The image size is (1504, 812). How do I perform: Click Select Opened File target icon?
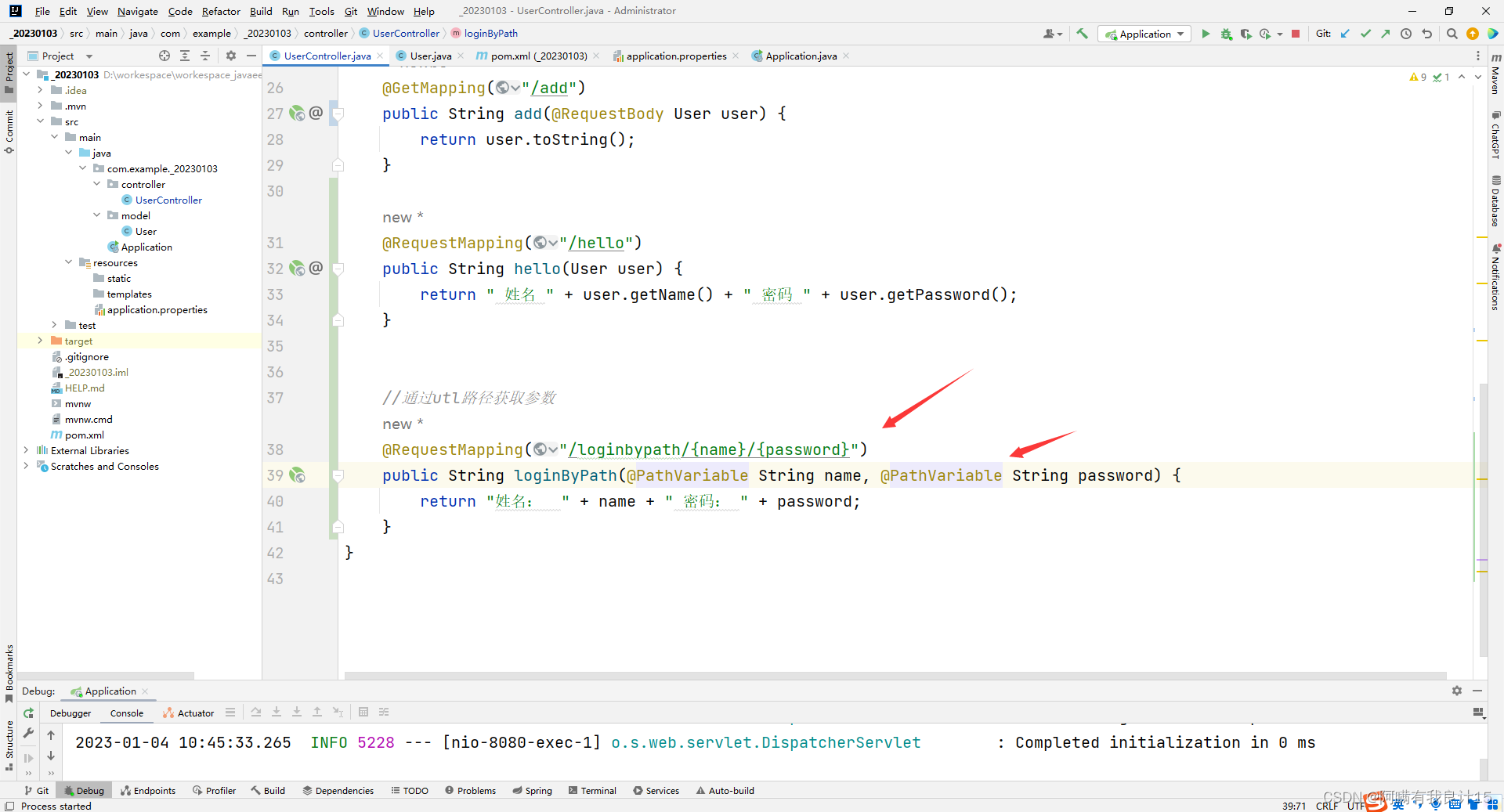click(164, 56)
